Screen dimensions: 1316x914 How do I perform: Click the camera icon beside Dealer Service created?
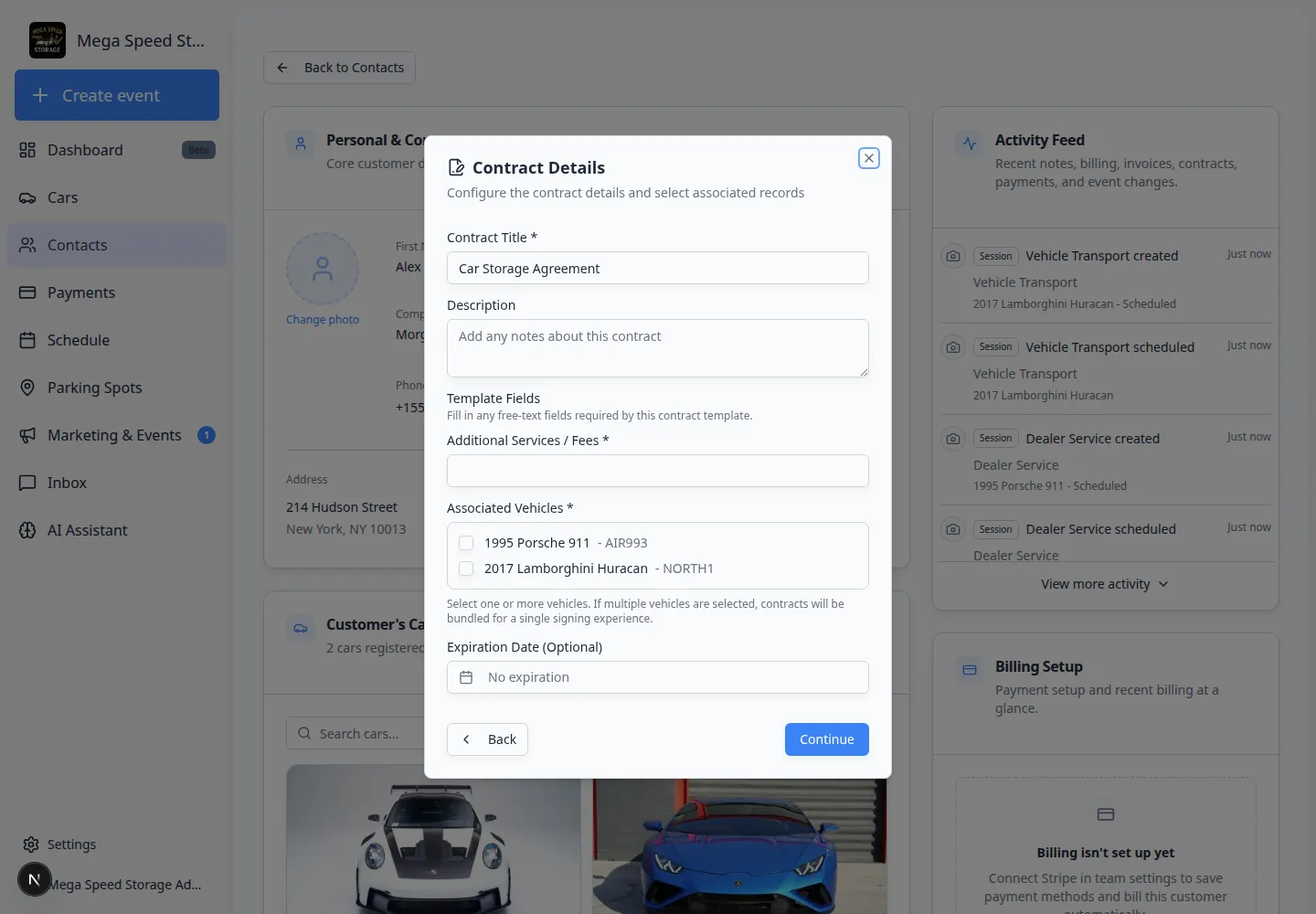953,439
